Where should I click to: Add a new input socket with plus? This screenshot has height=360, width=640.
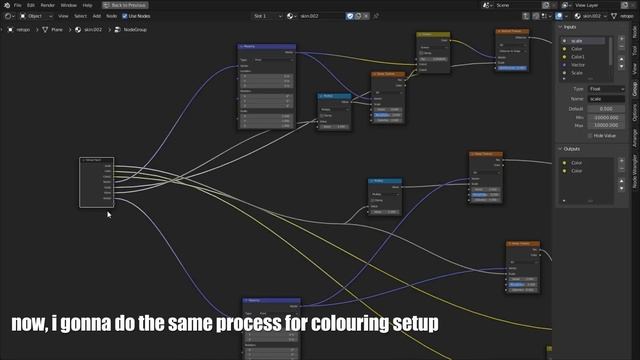click(621, 39)
